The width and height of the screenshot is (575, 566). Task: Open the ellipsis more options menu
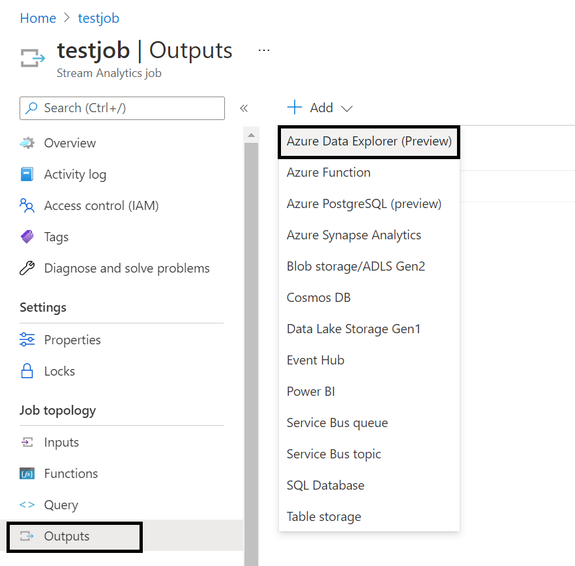coord(264,50)
